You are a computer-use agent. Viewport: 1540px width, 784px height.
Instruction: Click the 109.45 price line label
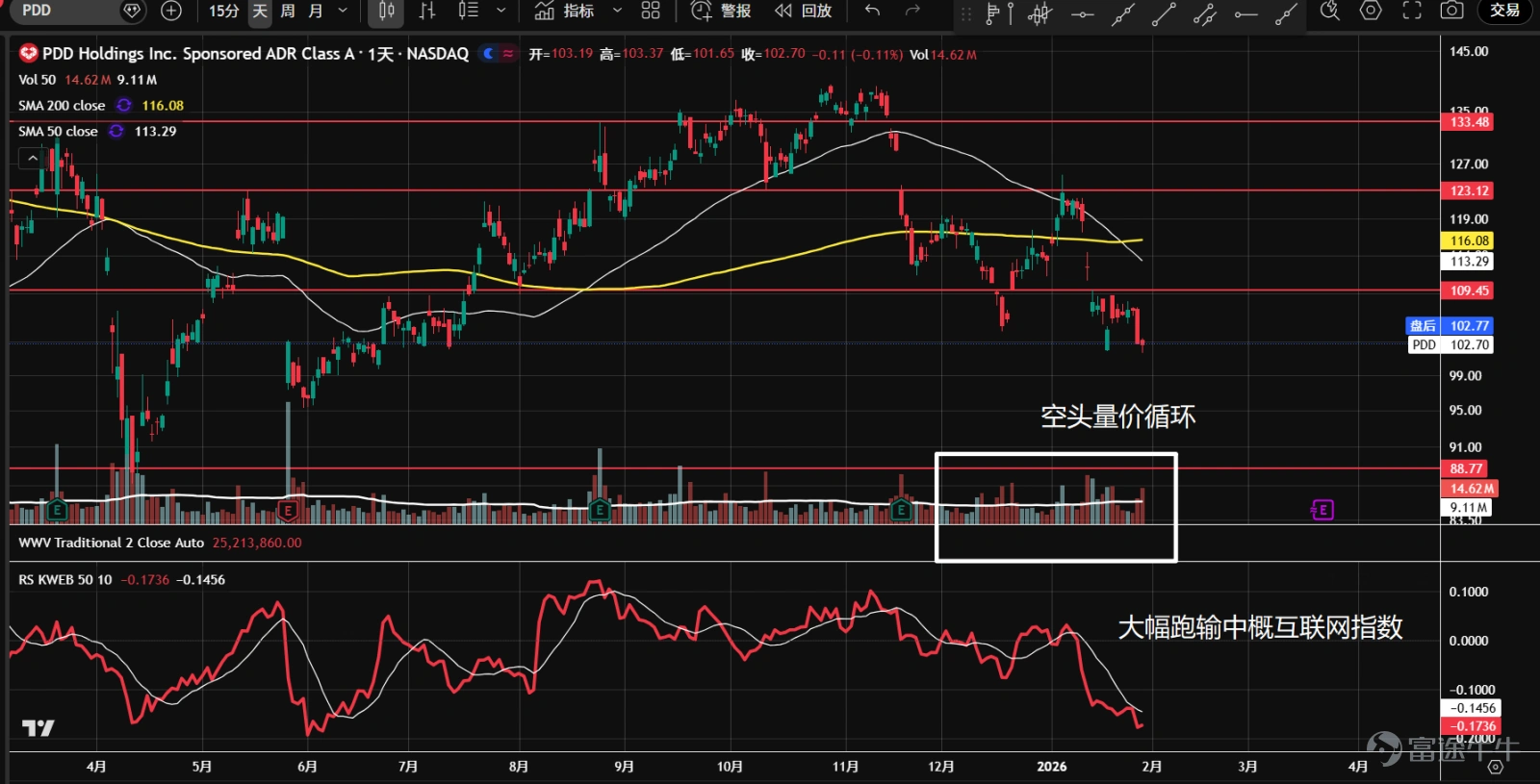coord(1468,291)
